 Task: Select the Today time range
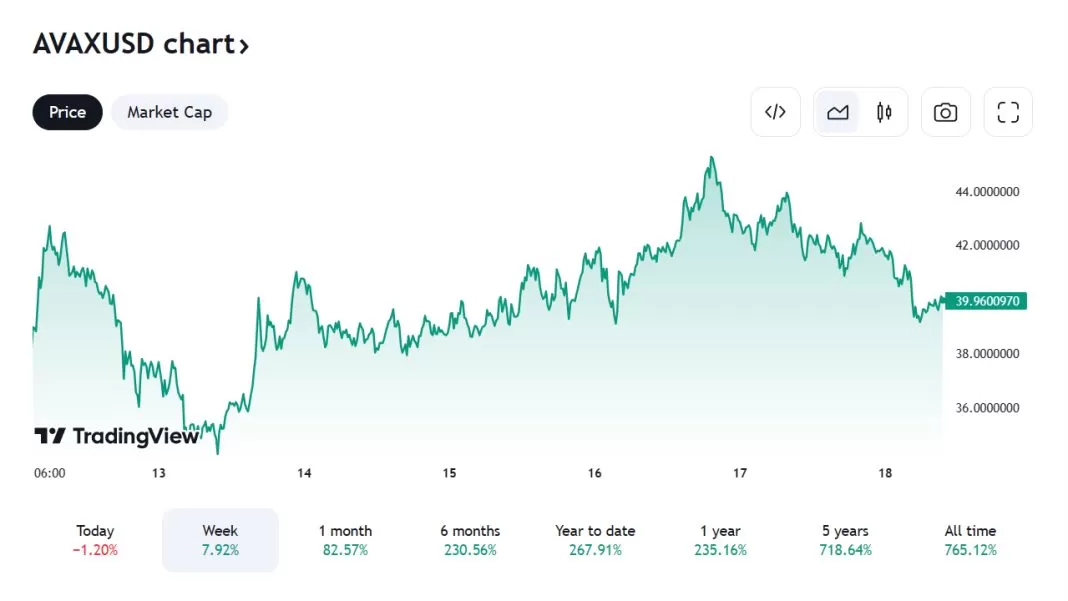click(95, 540)
